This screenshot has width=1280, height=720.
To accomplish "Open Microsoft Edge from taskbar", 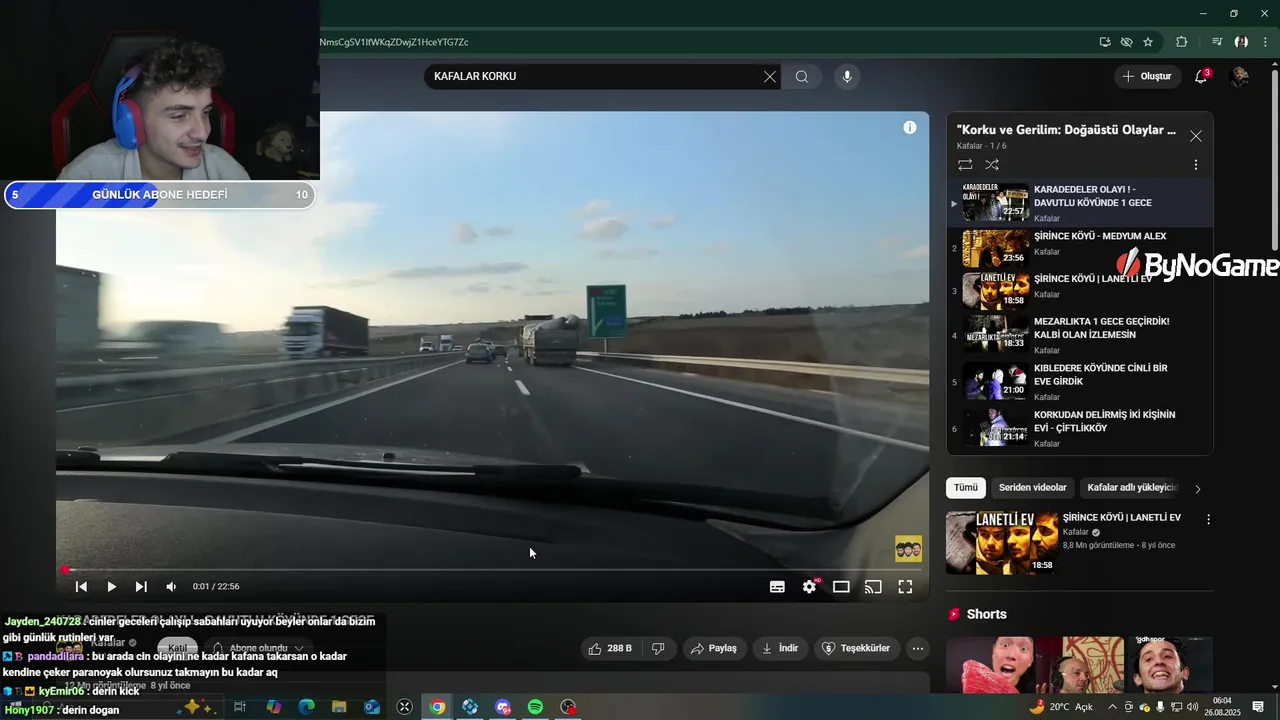I will (x=306, y=707).
